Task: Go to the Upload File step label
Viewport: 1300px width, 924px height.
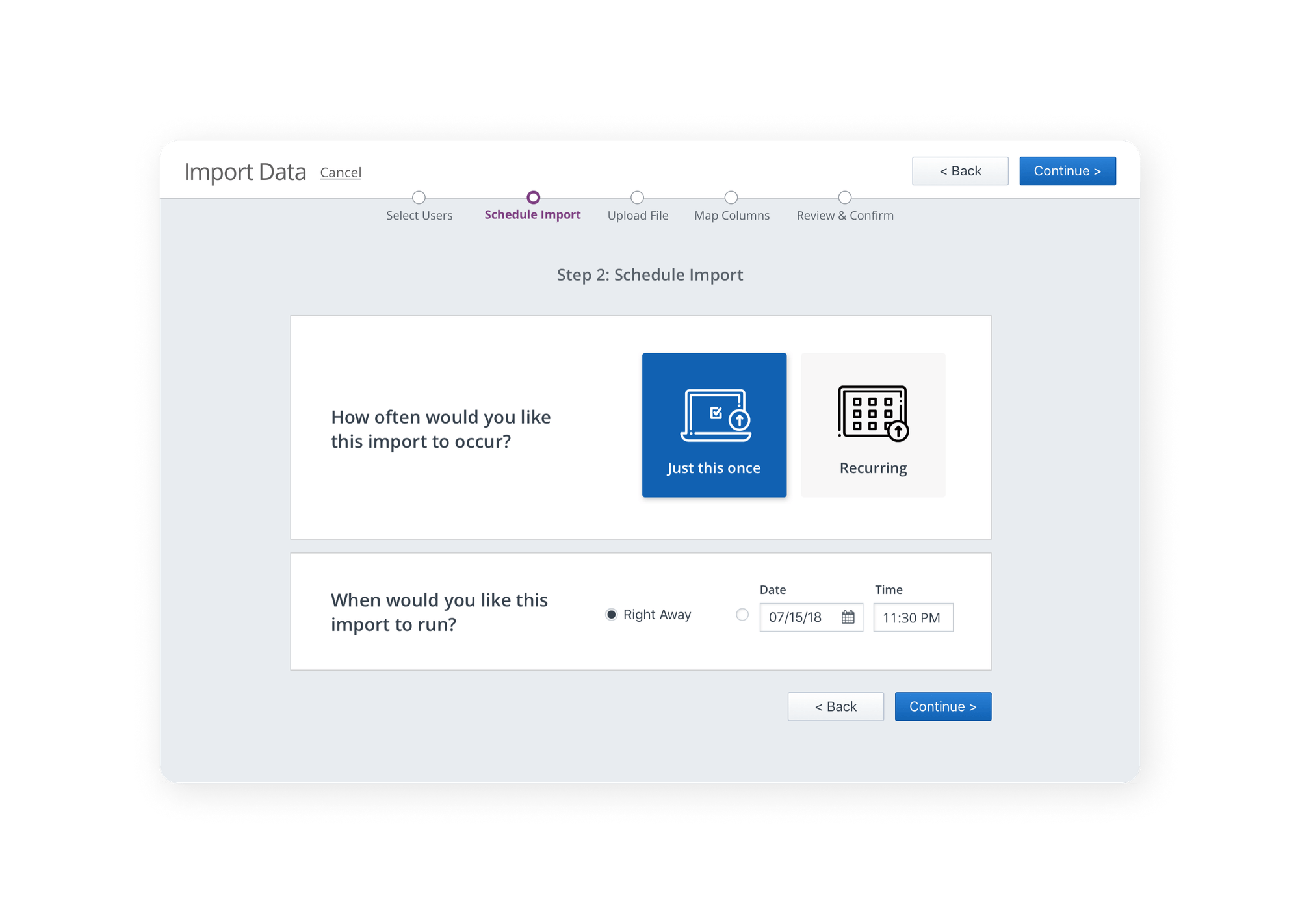Action: (x=638, y=216)
